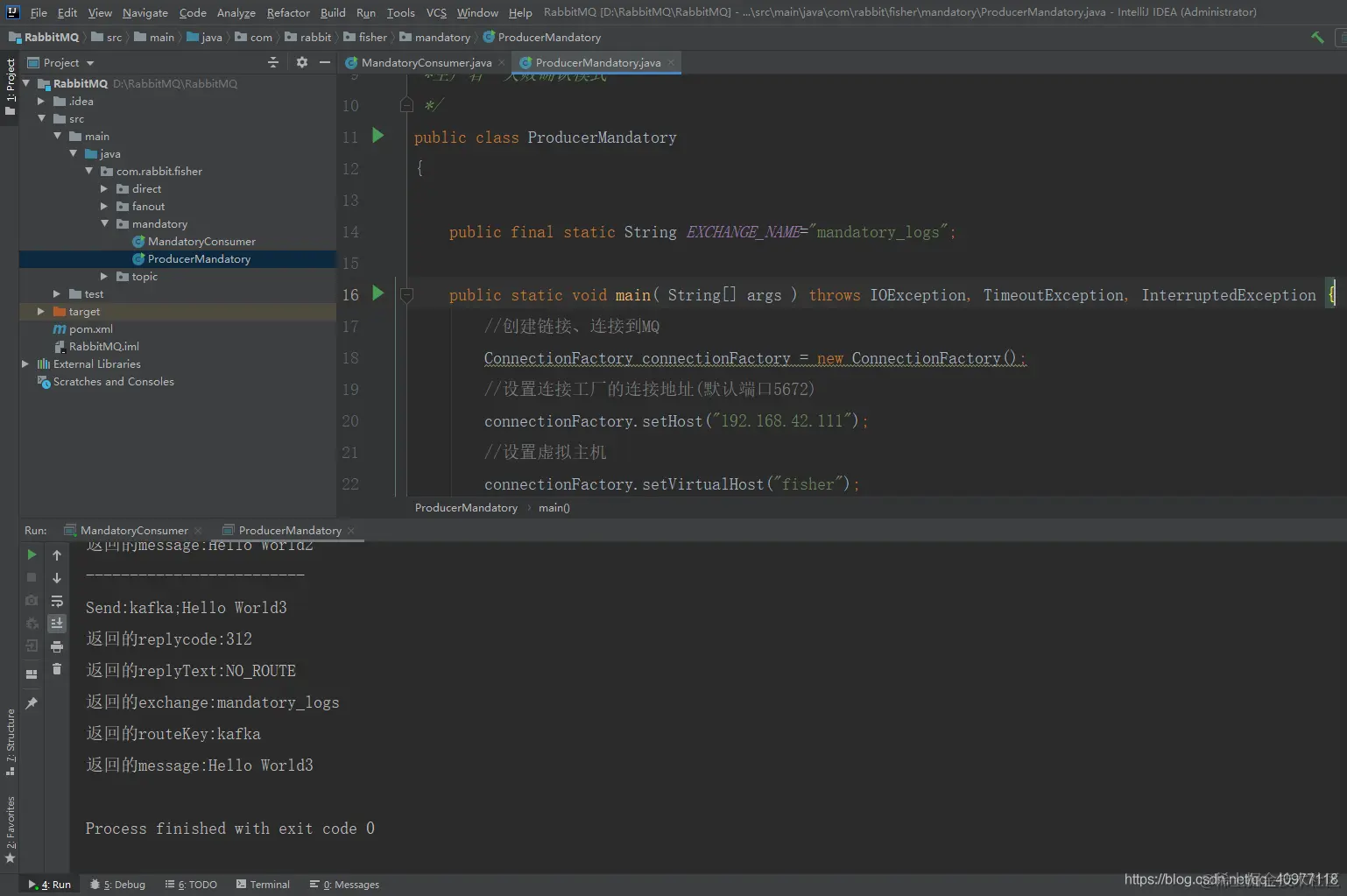The width and height of the screenshot is (1347, 896).
Task: Click the Restore Layout icon in Run panel
Action: pos(32,674)
